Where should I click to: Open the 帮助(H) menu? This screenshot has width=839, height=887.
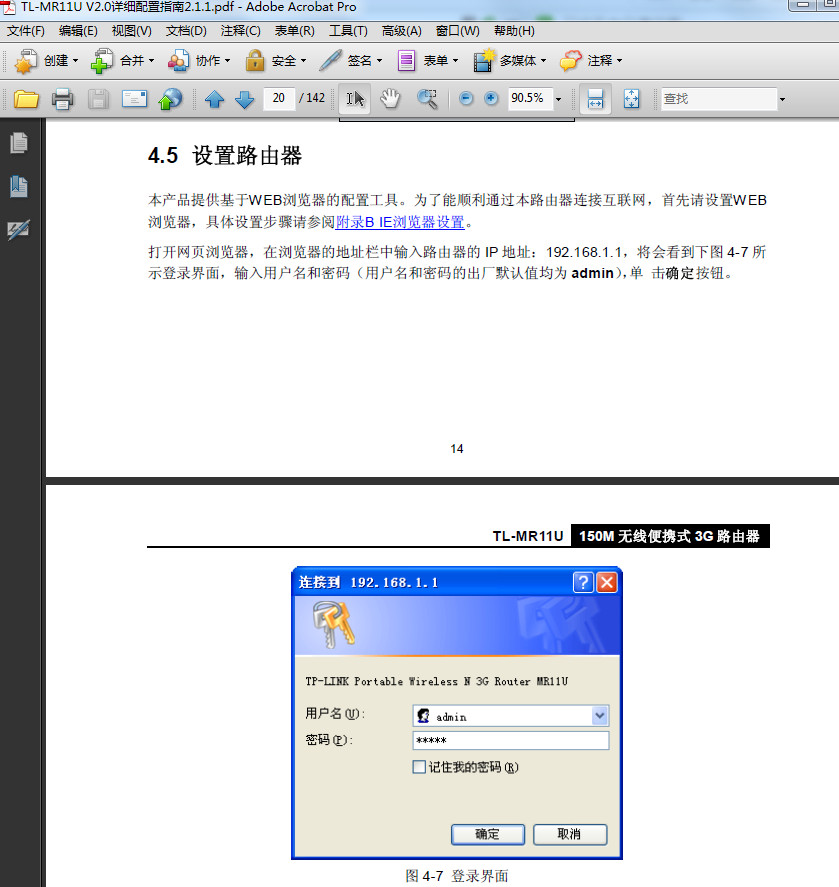click(x=514, y=31)
